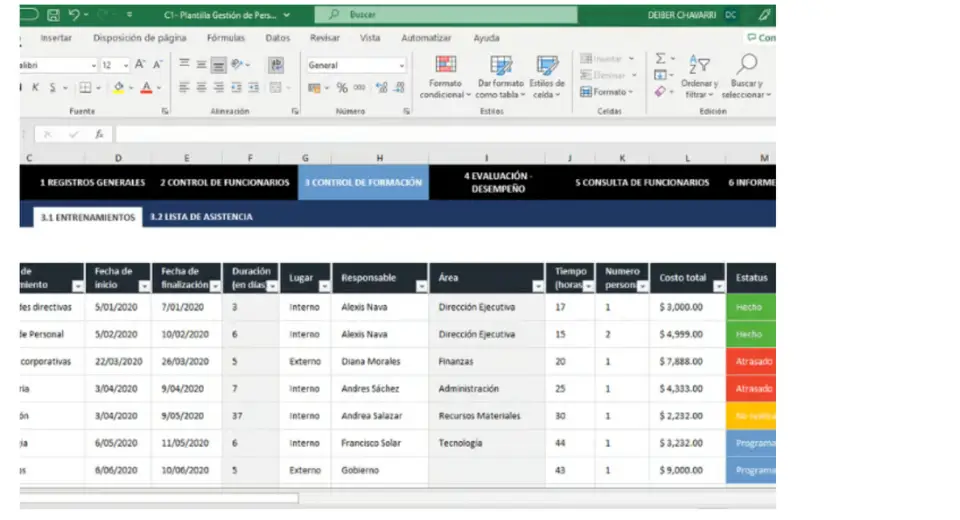
Task: Open the Fórmulas ribbon tab
Action: pyautogui.click(x=225, y=38)
